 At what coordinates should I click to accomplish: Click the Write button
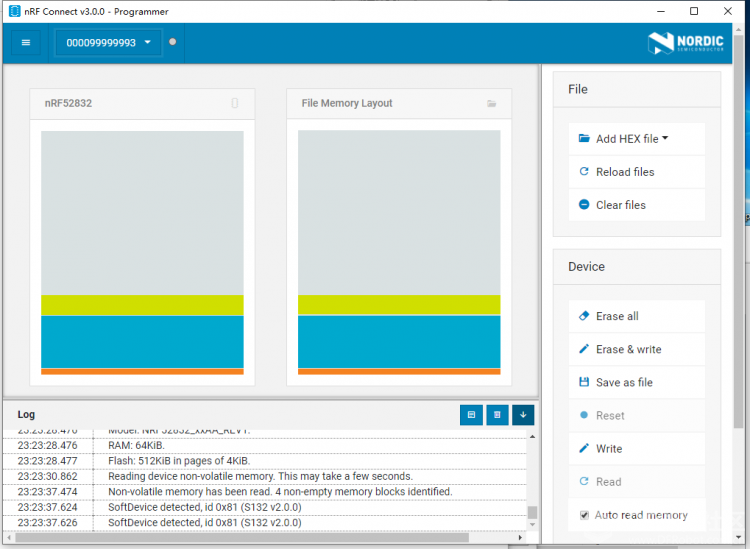(637, 449)
